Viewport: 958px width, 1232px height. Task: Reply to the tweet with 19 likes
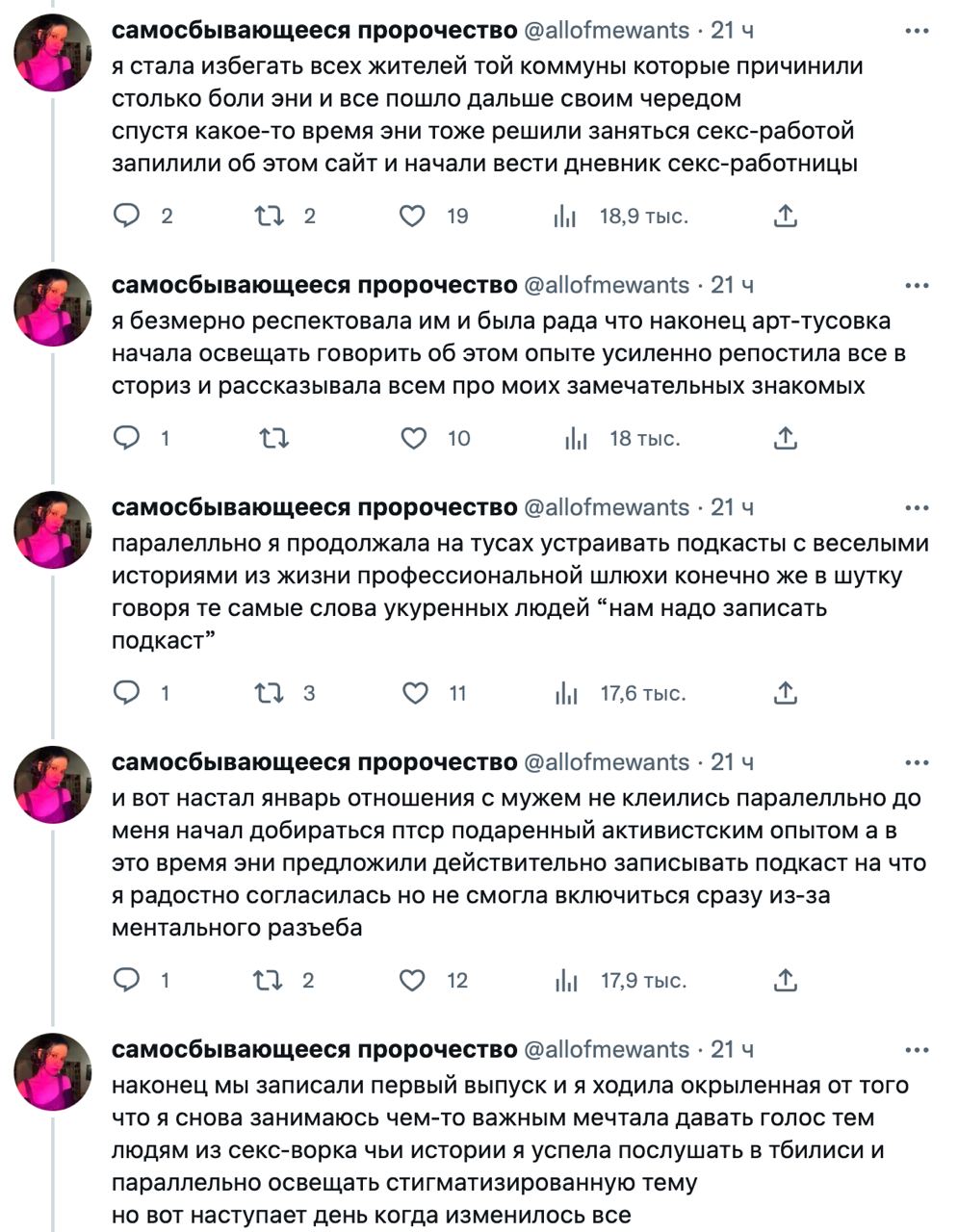127,216
